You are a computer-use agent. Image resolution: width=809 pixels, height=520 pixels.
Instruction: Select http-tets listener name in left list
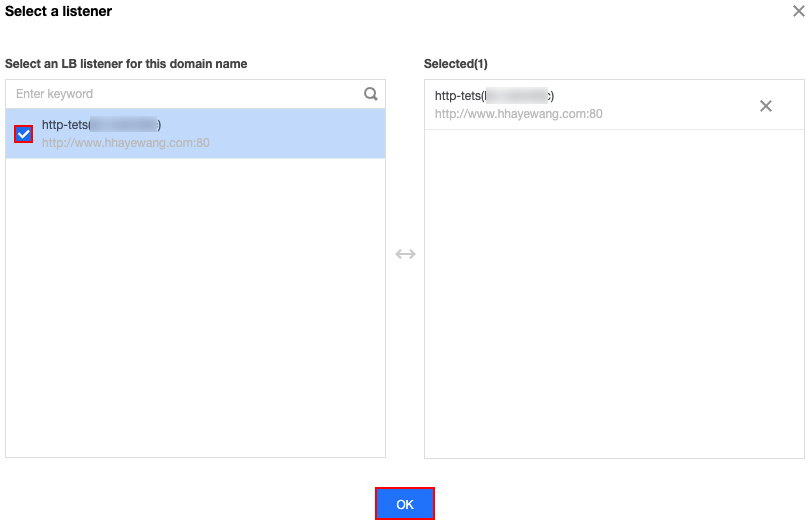pos(64,125)
